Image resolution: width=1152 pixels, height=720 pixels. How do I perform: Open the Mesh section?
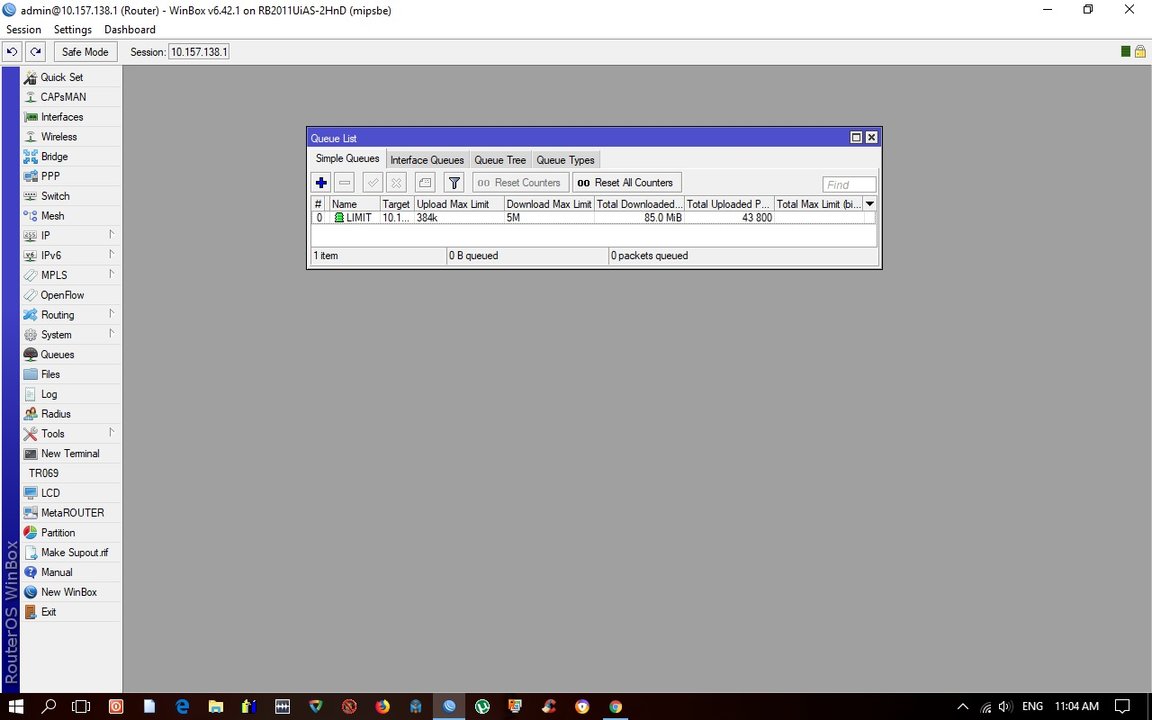(x=71, y=216)
